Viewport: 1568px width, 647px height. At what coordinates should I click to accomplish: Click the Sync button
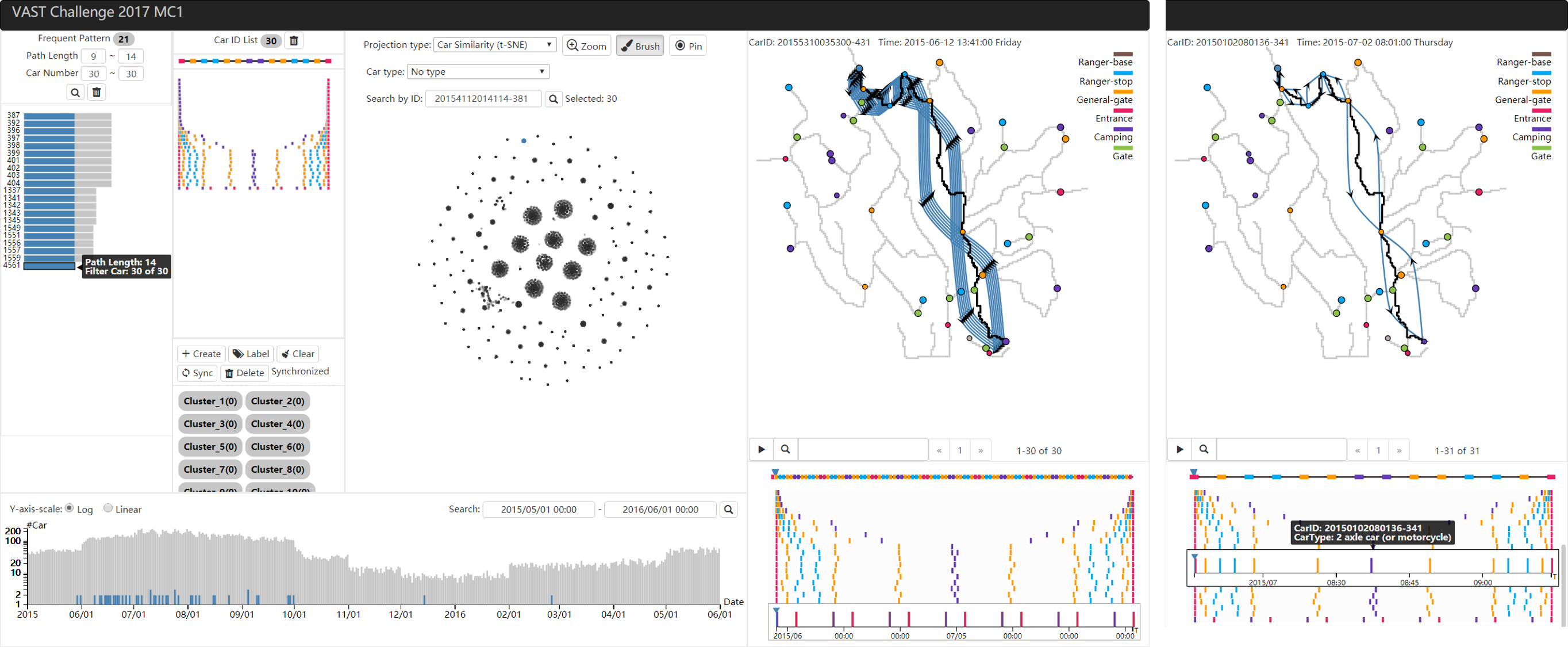[197, 373]
